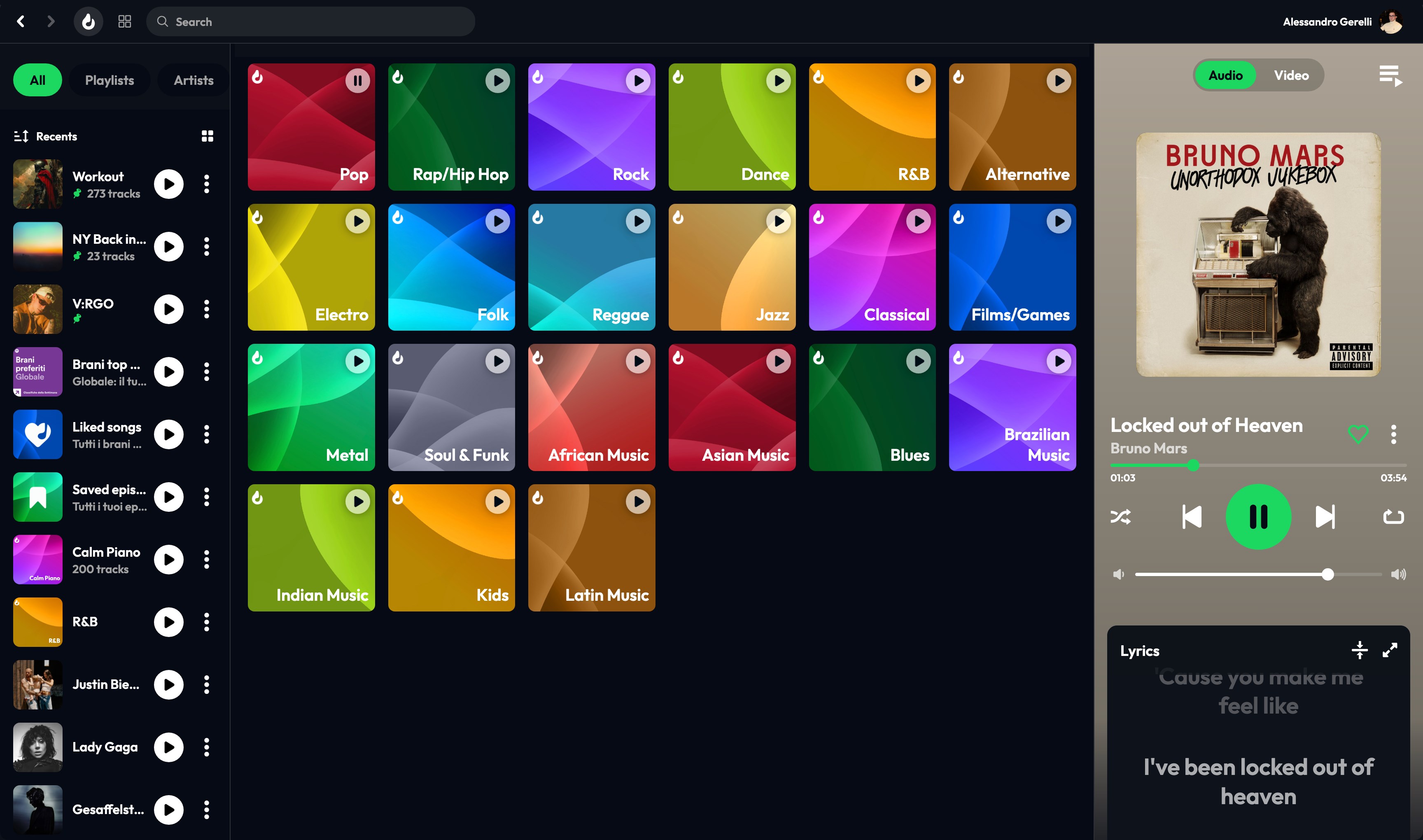Play the Classical genre tile
This screenshot has height=840, width=1423.
tap(918, 221)
